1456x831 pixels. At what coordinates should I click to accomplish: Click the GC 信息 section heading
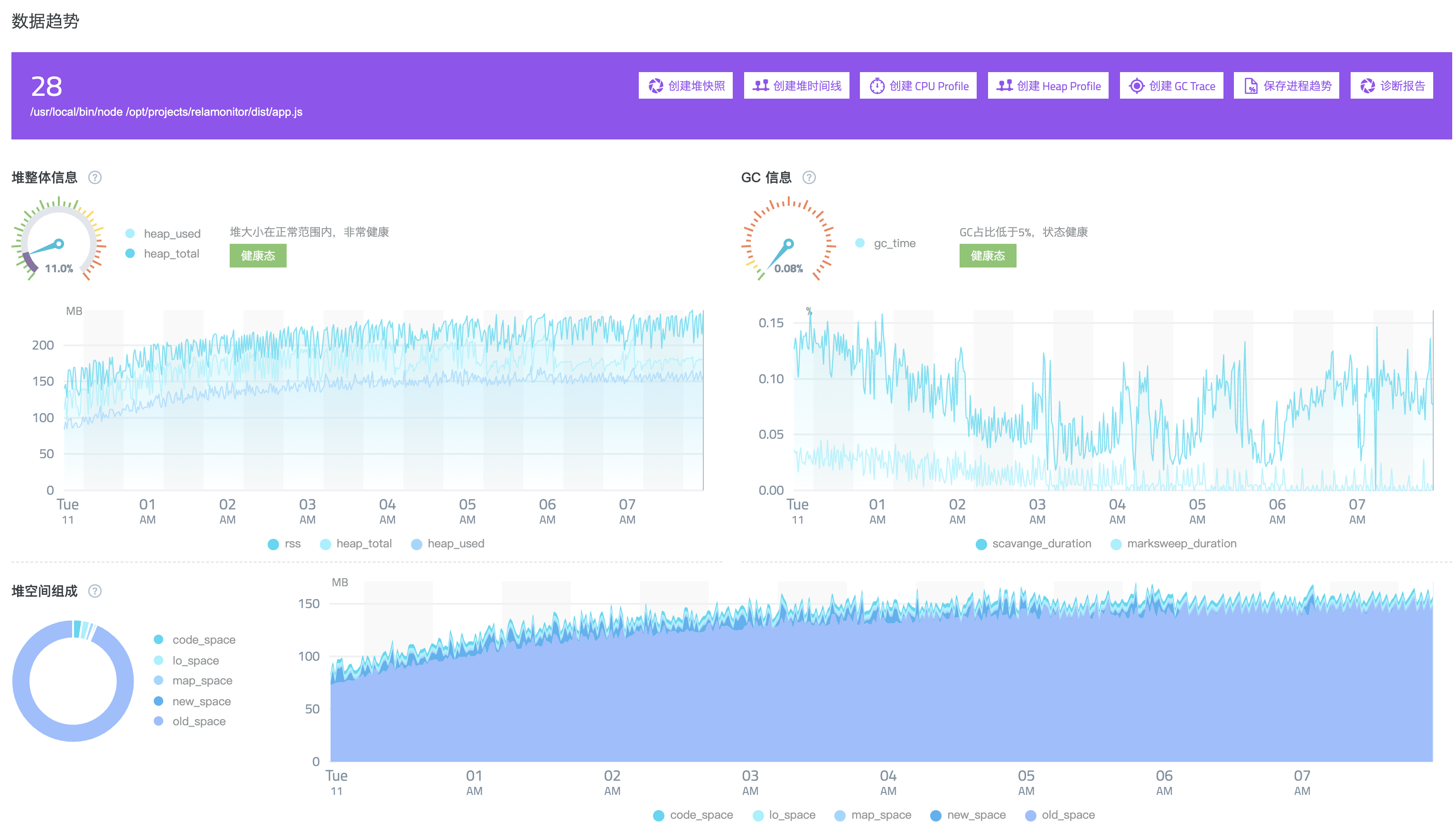(765, 177)
